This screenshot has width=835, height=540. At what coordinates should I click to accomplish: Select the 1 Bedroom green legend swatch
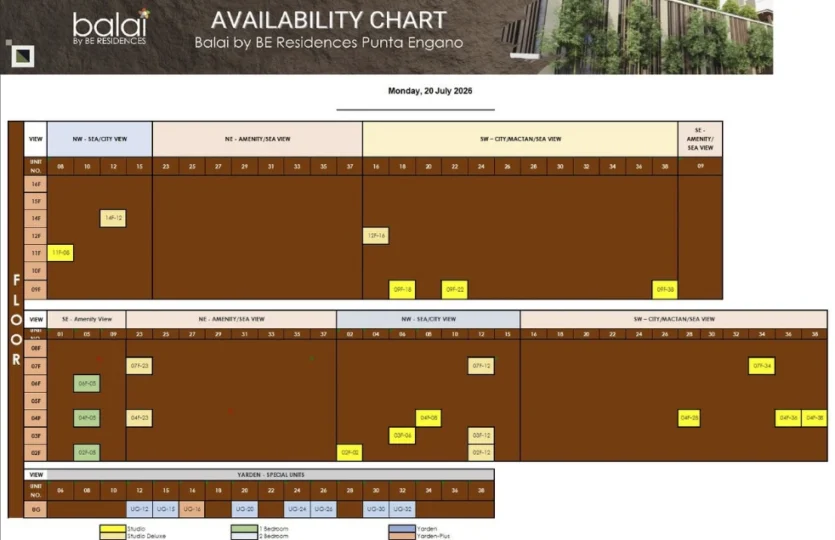click(x=244, y=529)
